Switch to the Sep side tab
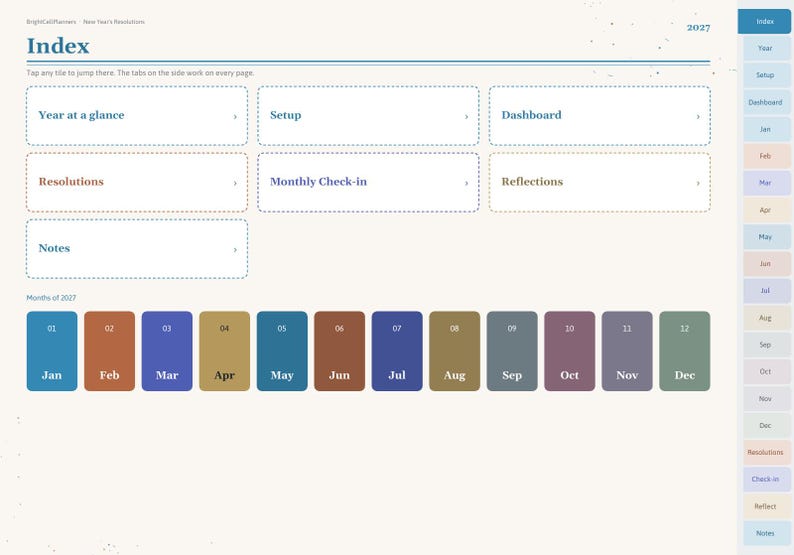794x555 pixels. point(767,344)
